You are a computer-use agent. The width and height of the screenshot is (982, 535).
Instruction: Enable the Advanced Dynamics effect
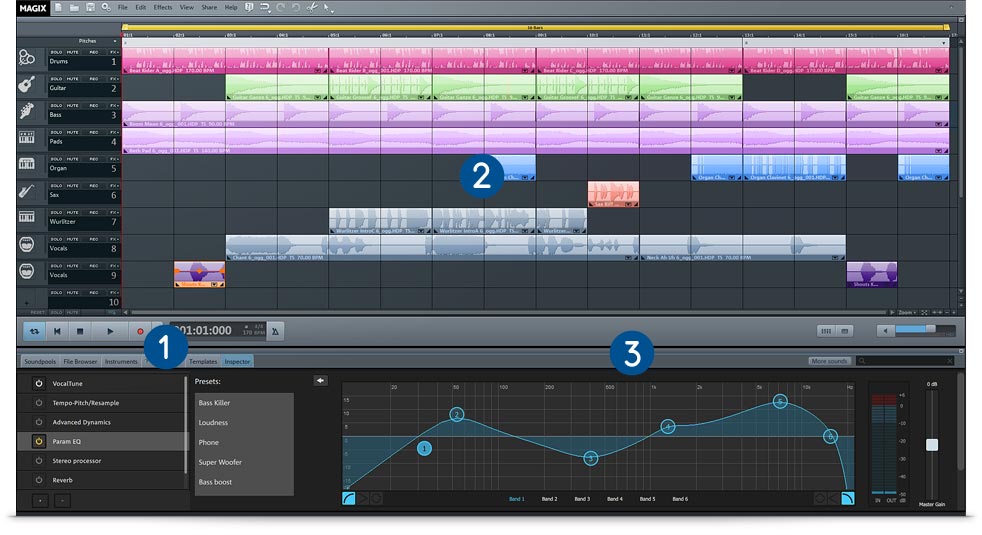[39, 422]
